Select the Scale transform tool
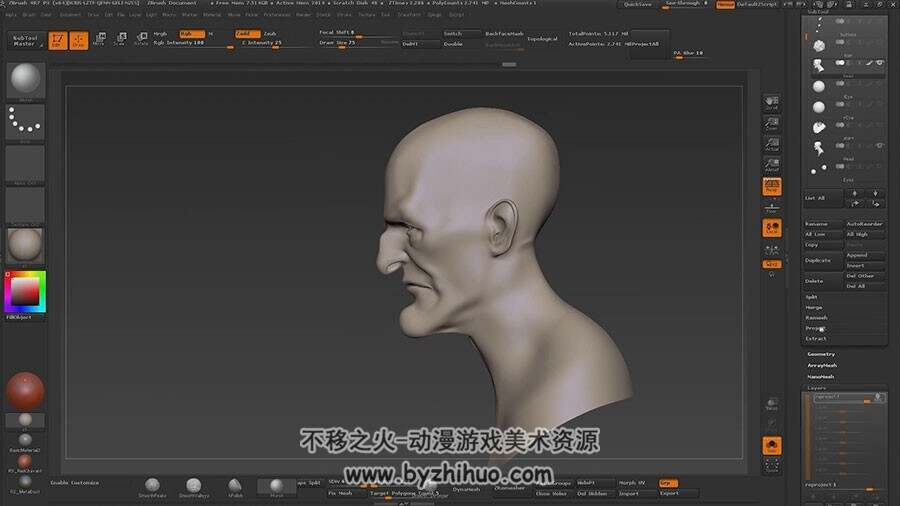This screenshot has width=900, height=506. click(x=120, y=40)
